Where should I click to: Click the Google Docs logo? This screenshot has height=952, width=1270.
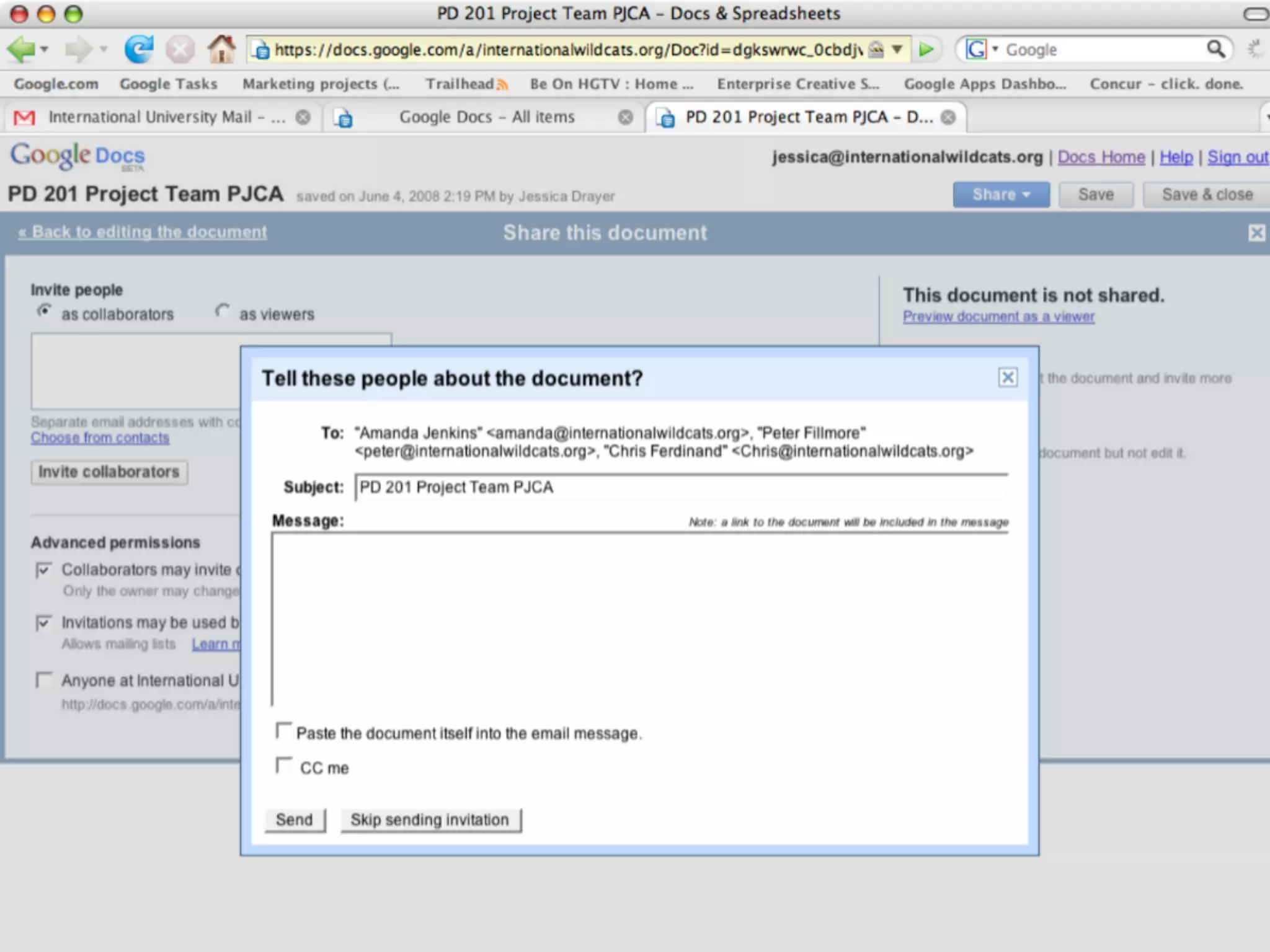(78, 156)
